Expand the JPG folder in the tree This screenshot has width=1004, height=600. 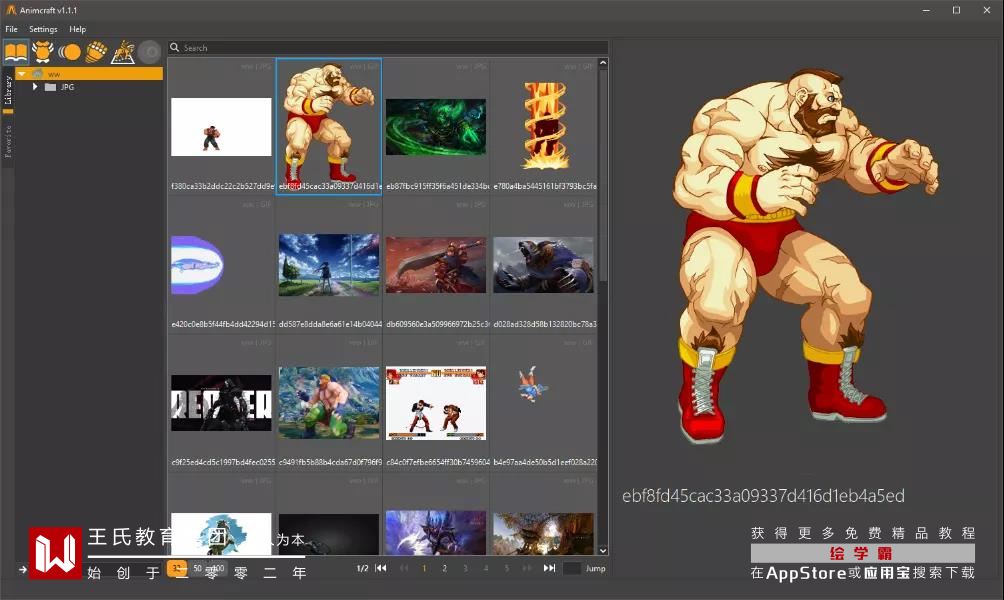pos(35,86)
